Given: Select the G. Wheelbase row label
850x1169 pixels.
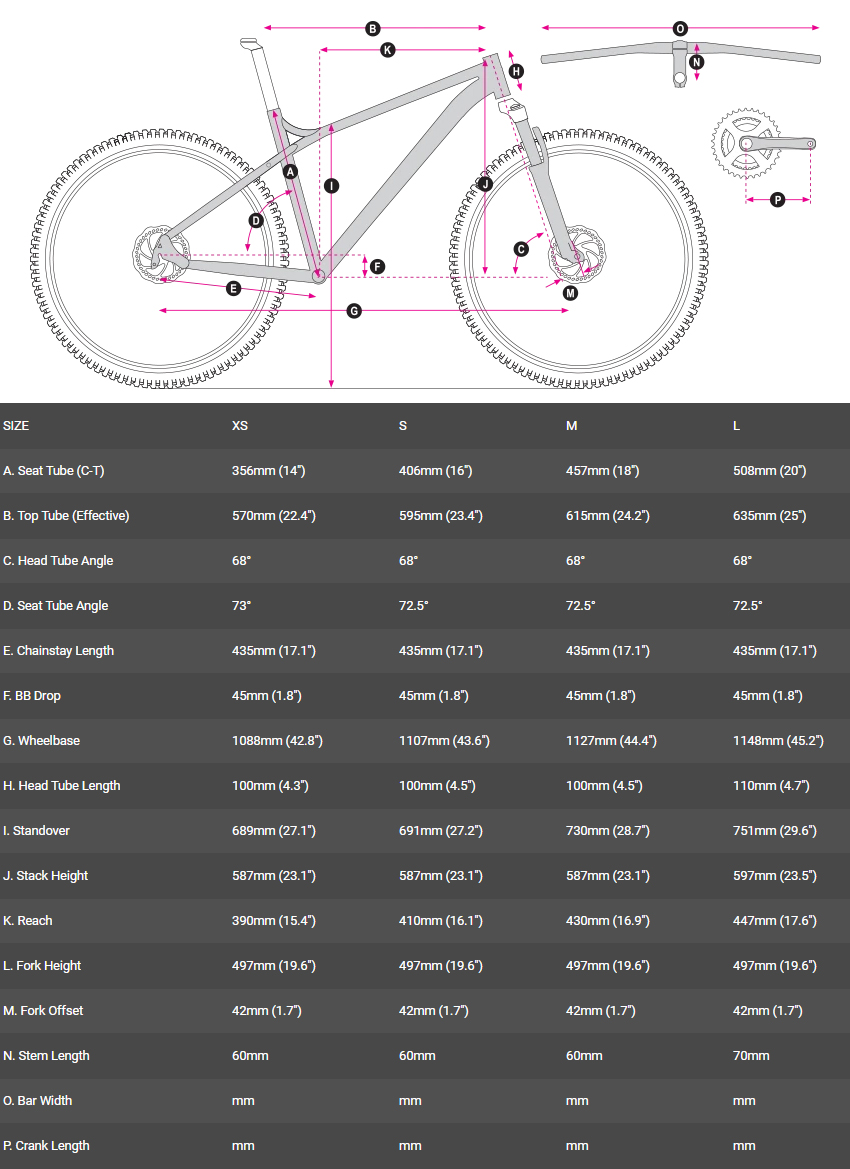Looking at the screenshot, I should [42, 741].
